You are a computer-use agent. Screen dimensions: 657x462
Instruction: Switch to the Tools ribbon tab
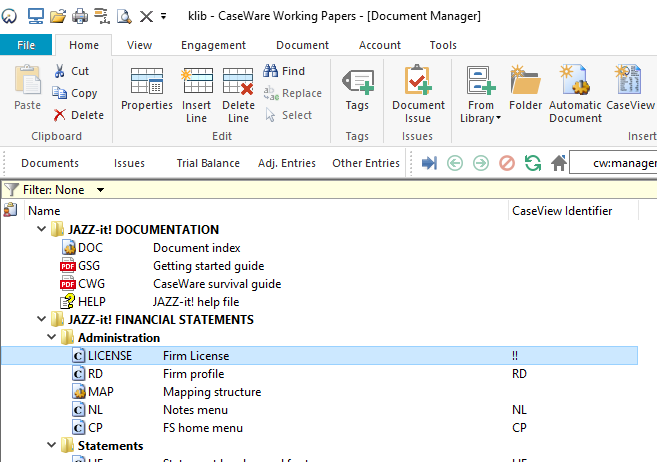[x=443, y=45]
